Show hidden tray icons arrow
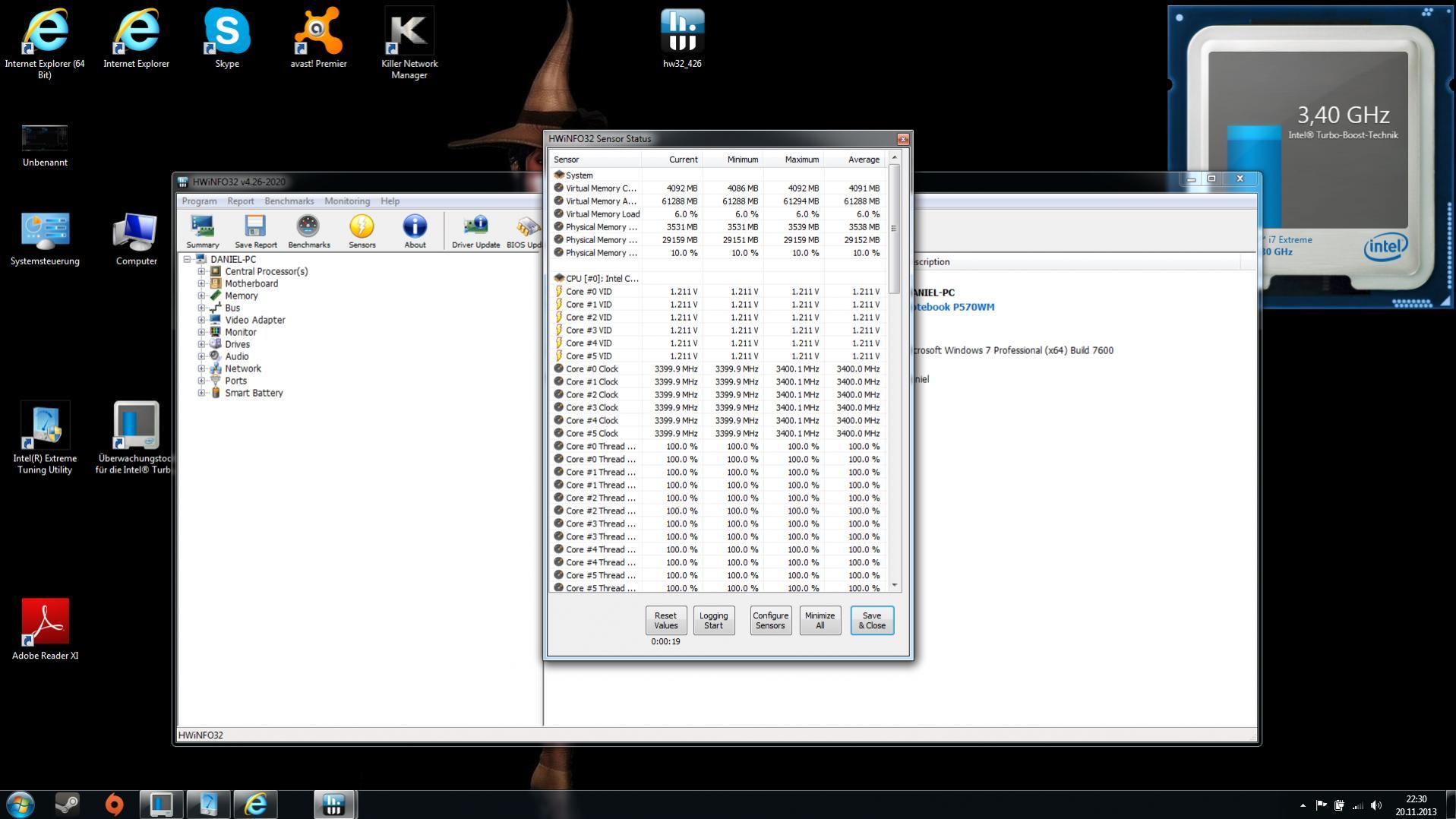1456x819 pixels. click(1303, 805)
